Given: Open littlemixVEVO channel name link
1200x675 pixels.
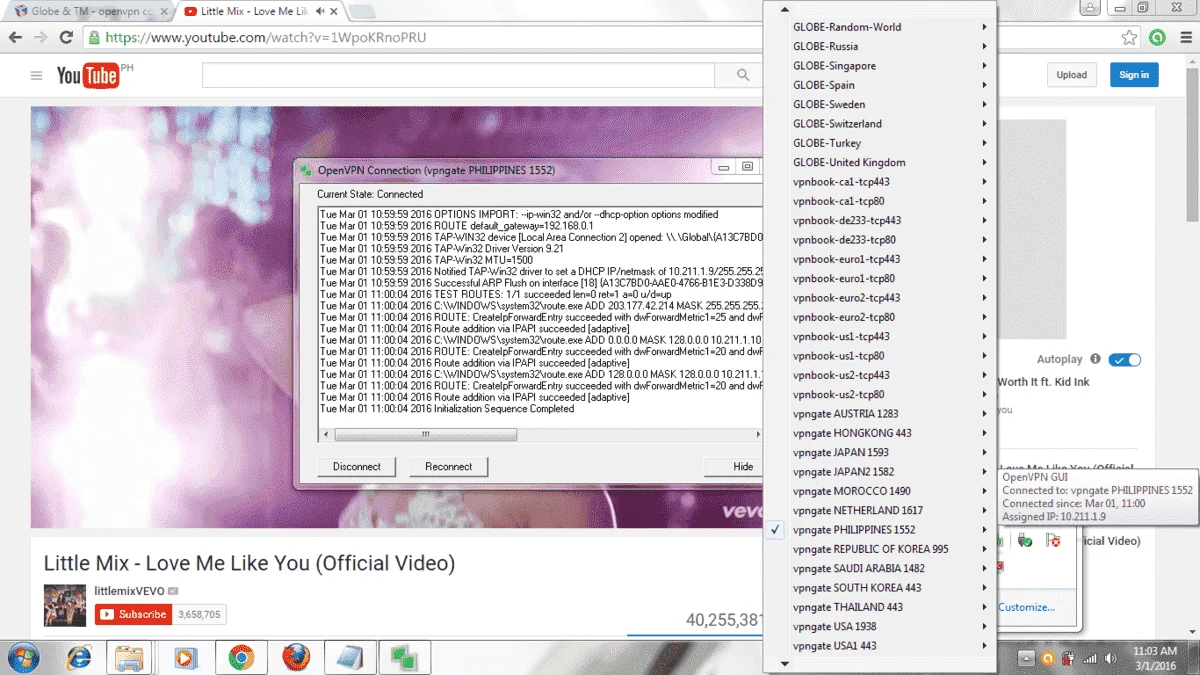Looking at the screenshot, I should click(x=129, y=591).
